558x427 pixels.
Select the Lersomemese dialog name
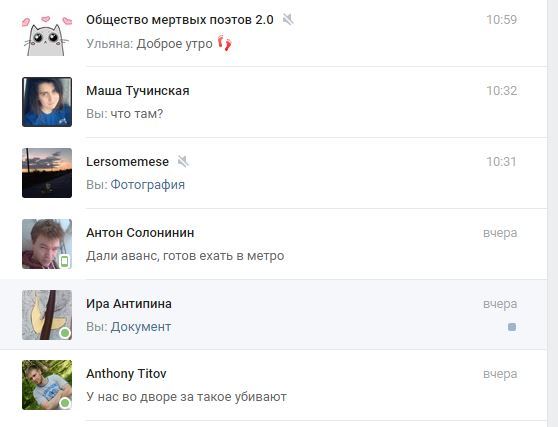pyautogui.click(x=127, y=162)
